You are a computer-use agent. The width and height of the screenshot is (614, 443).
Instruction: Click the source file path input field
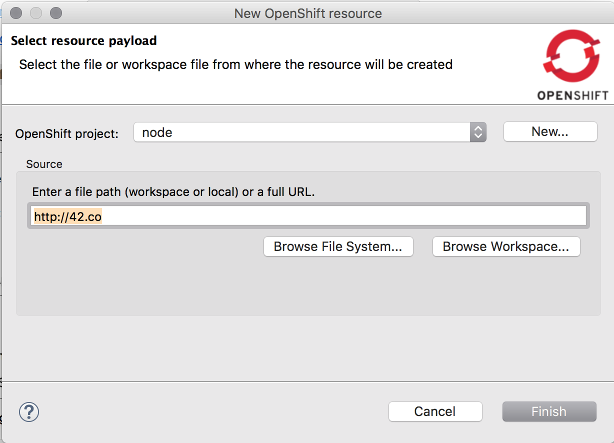click(308, 216)
